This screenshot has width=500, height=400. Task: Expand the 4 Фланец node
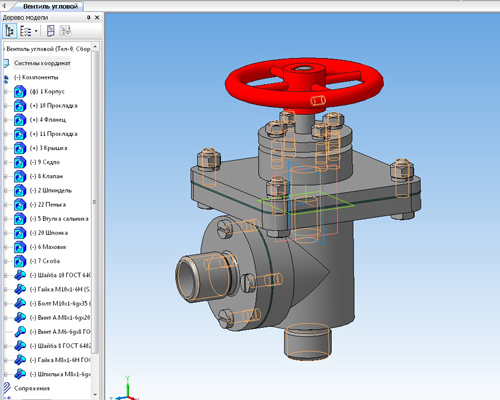[x=5, y=120]
